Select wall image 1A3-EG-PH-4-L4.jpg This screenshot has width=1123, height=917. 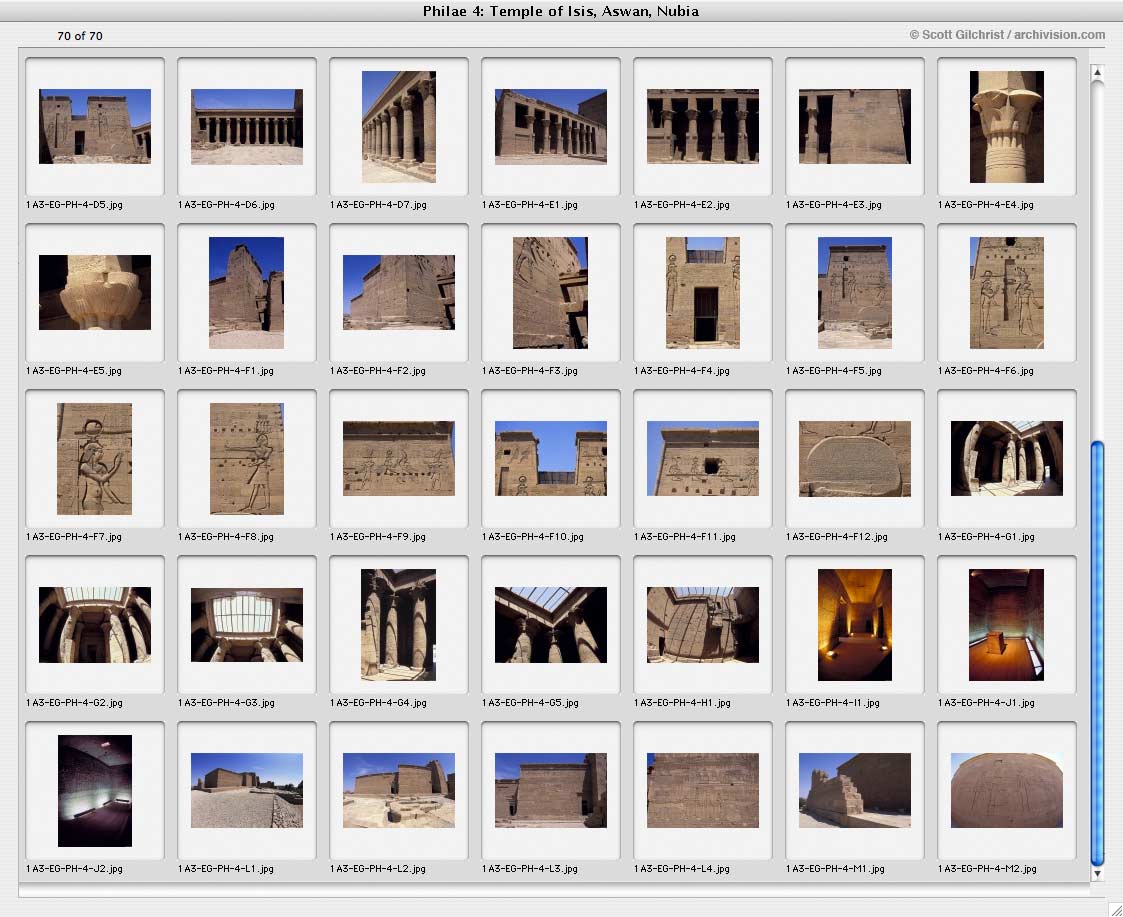pyautogui.click(x=703, y=790)
